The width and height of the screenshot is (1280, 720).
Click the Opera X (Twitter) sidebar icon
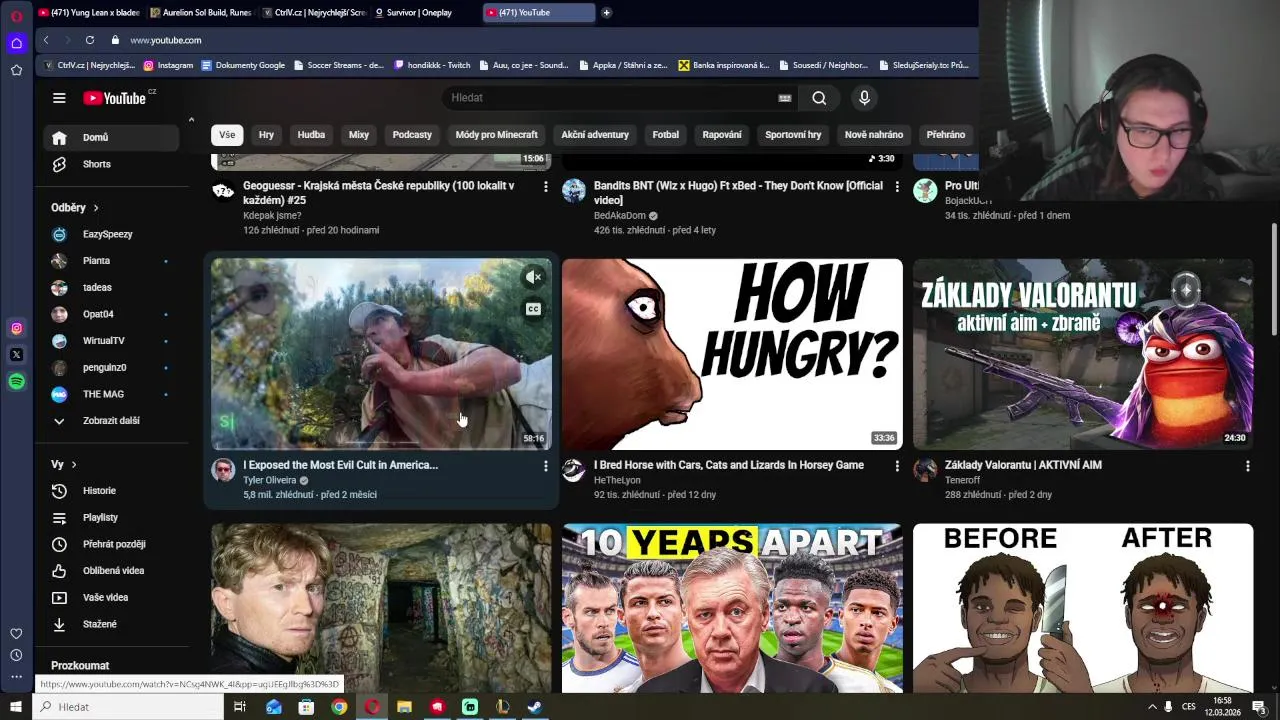[x=16, y=355]
